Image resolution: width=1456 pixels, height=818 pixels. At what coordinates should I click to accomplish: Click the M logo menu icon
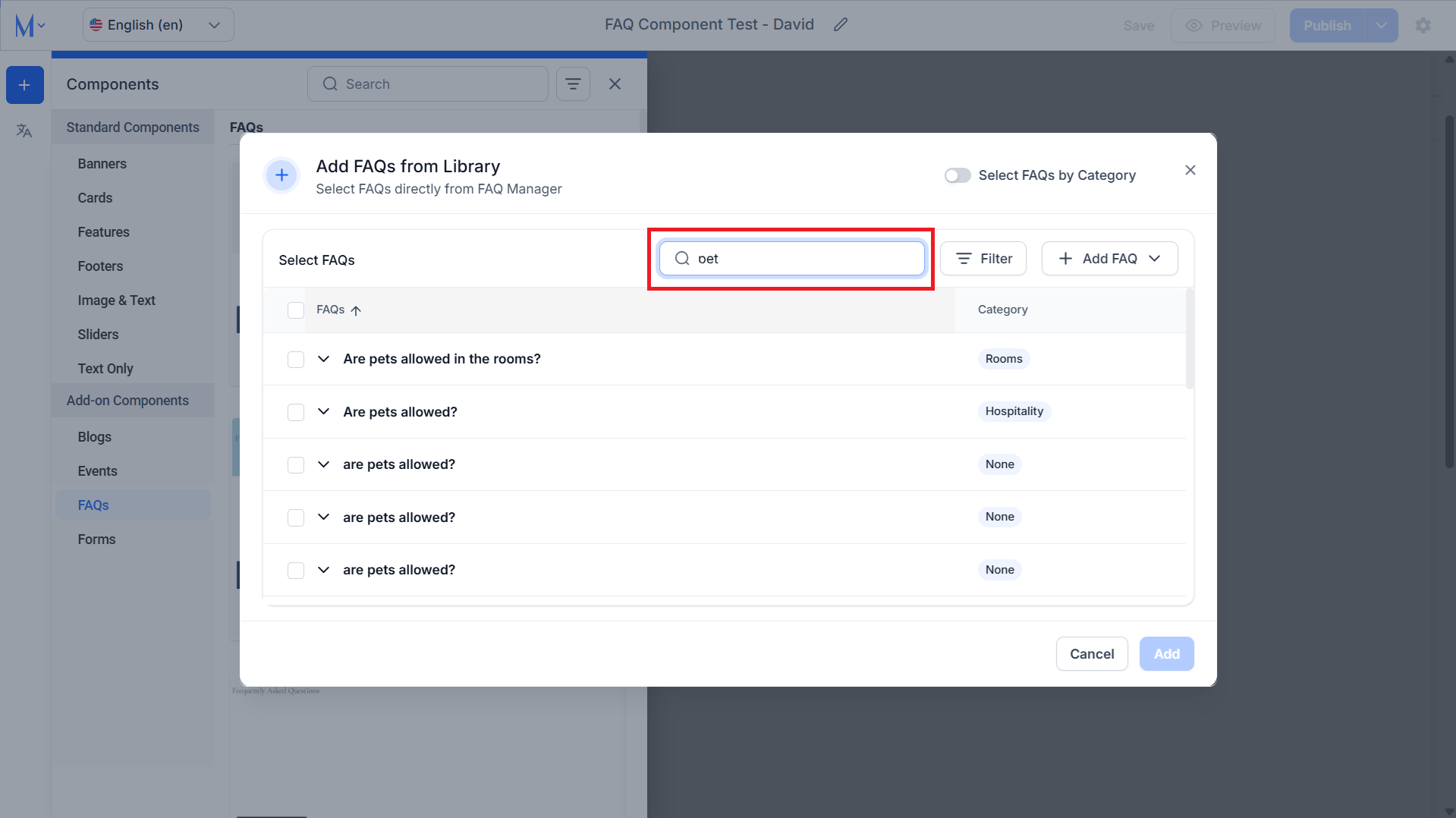(x=30, y=26)
